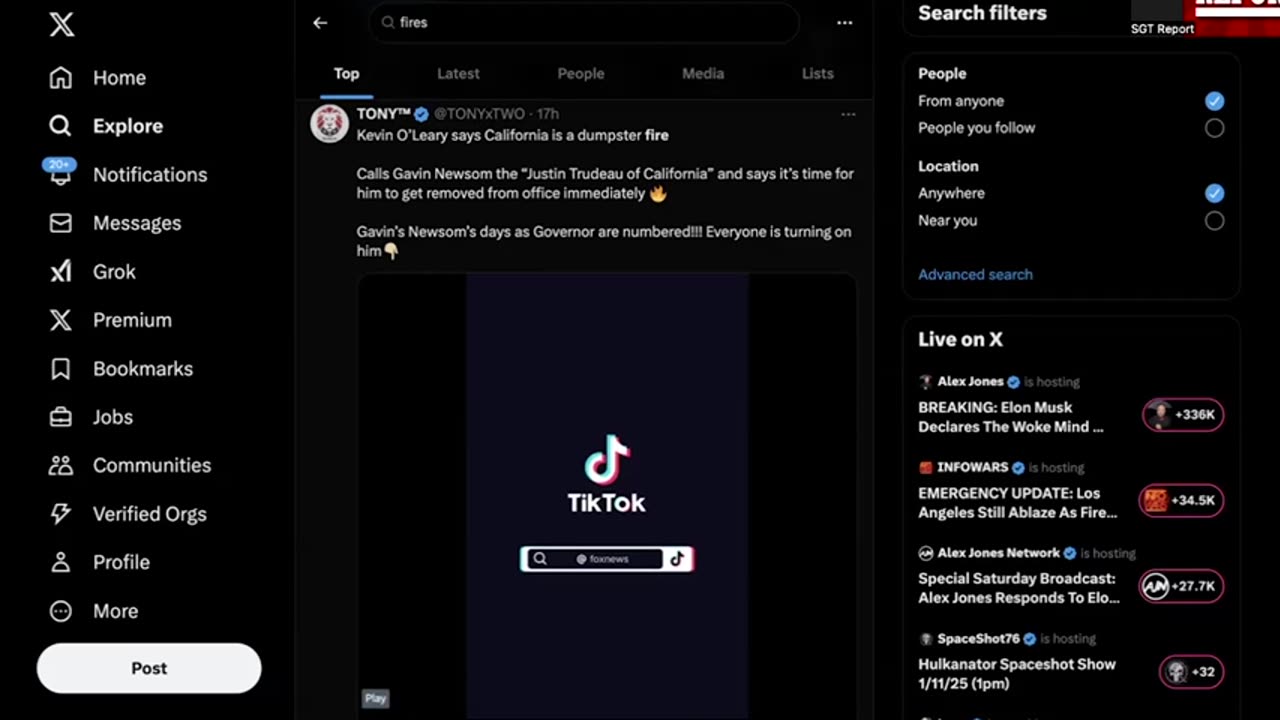Click the Communities label in sidebar
The height and width of the screenshot is (720, 1280).
[152, 466]
